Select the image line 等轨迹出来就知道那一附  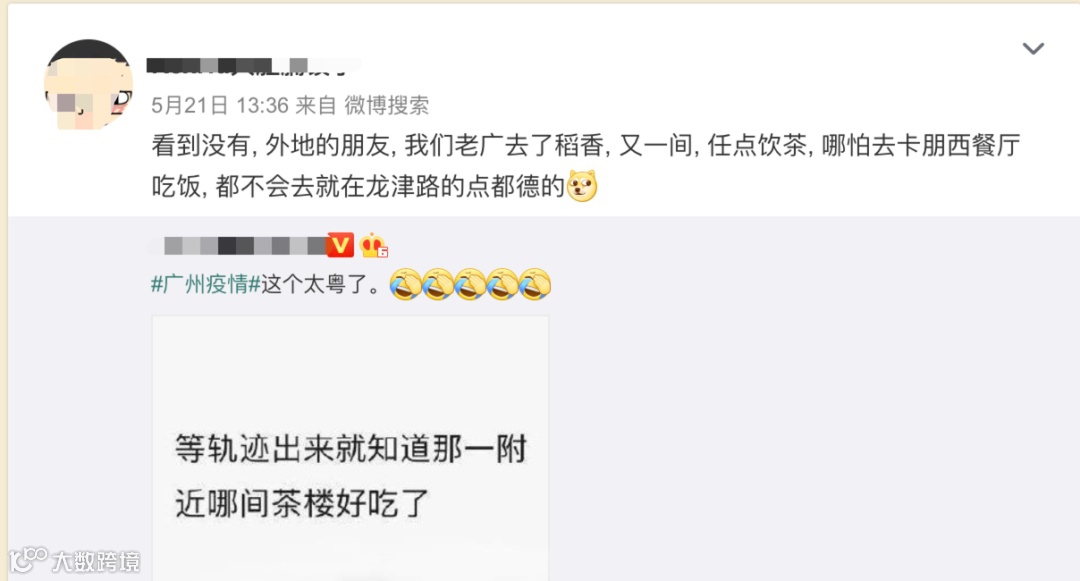(x=351, y=449)
